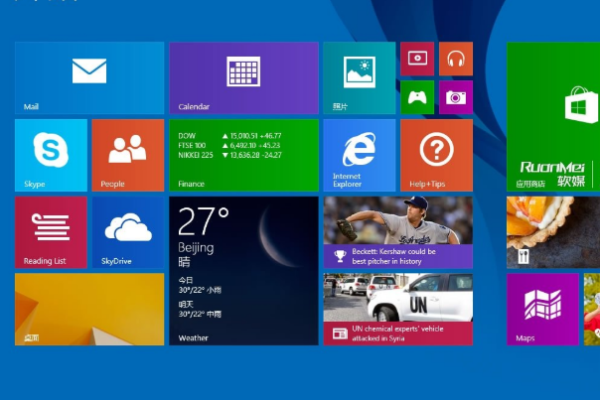Click tomorrow's forecast 明天 30°/22°
Viewport: 600px width, 400px height.
[x=200, y=309]
